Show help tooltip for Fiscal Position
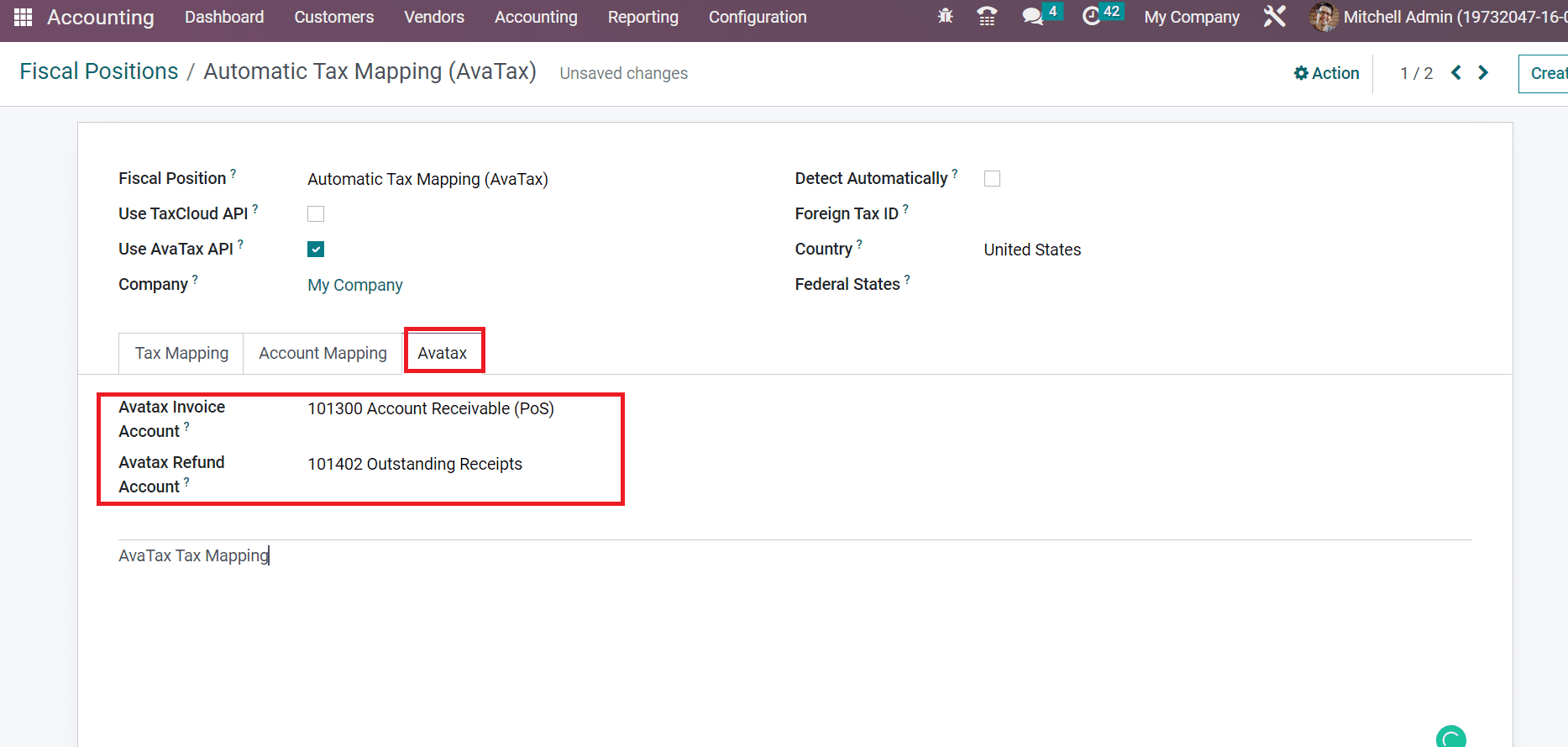Image resolution: width=1568 pixels, height=747 pixels. coord(233,173)
